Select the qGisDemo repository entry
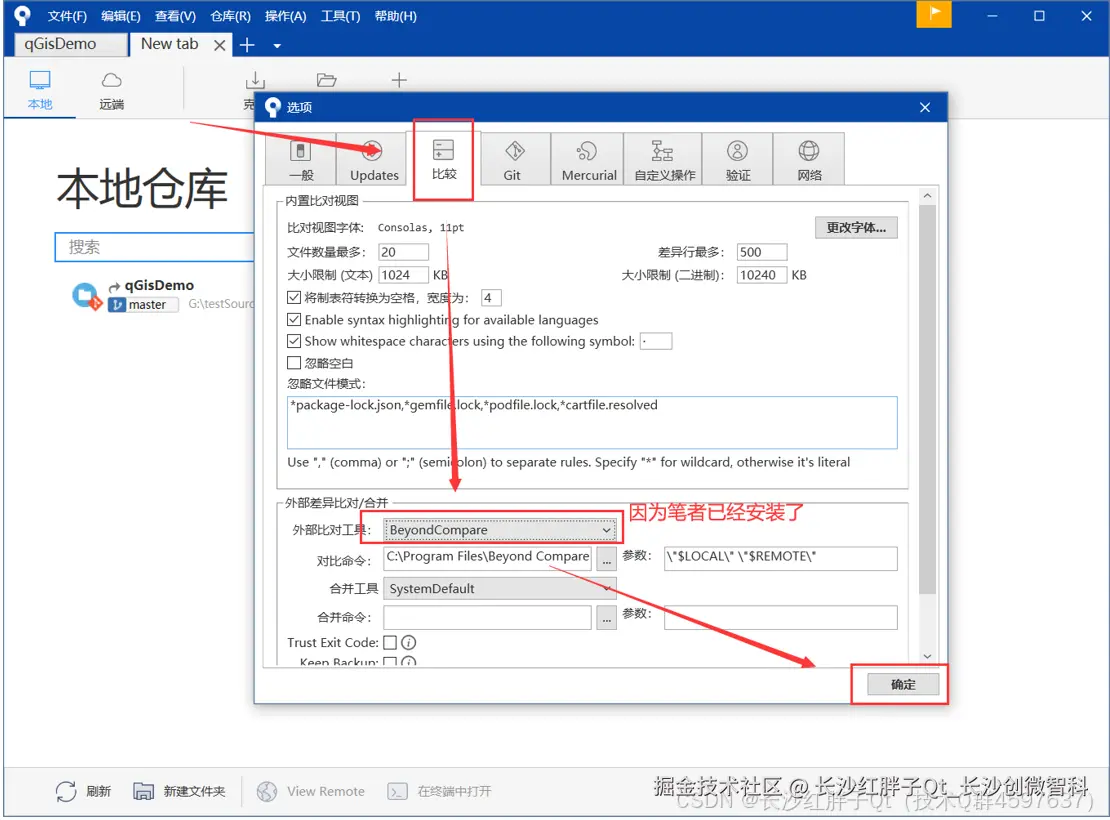The image size is (1110, 820). 162,295
